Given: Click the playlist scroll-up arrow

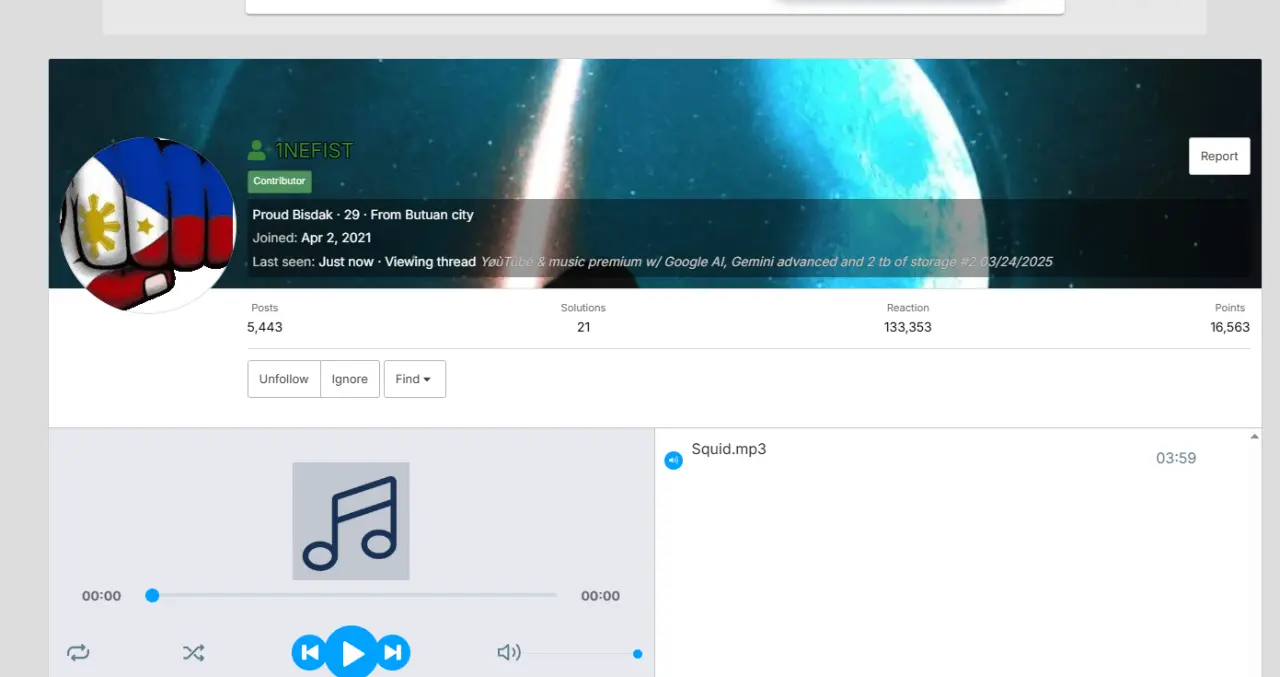Looking at the screenshot, I should [x=1254, y=436].
